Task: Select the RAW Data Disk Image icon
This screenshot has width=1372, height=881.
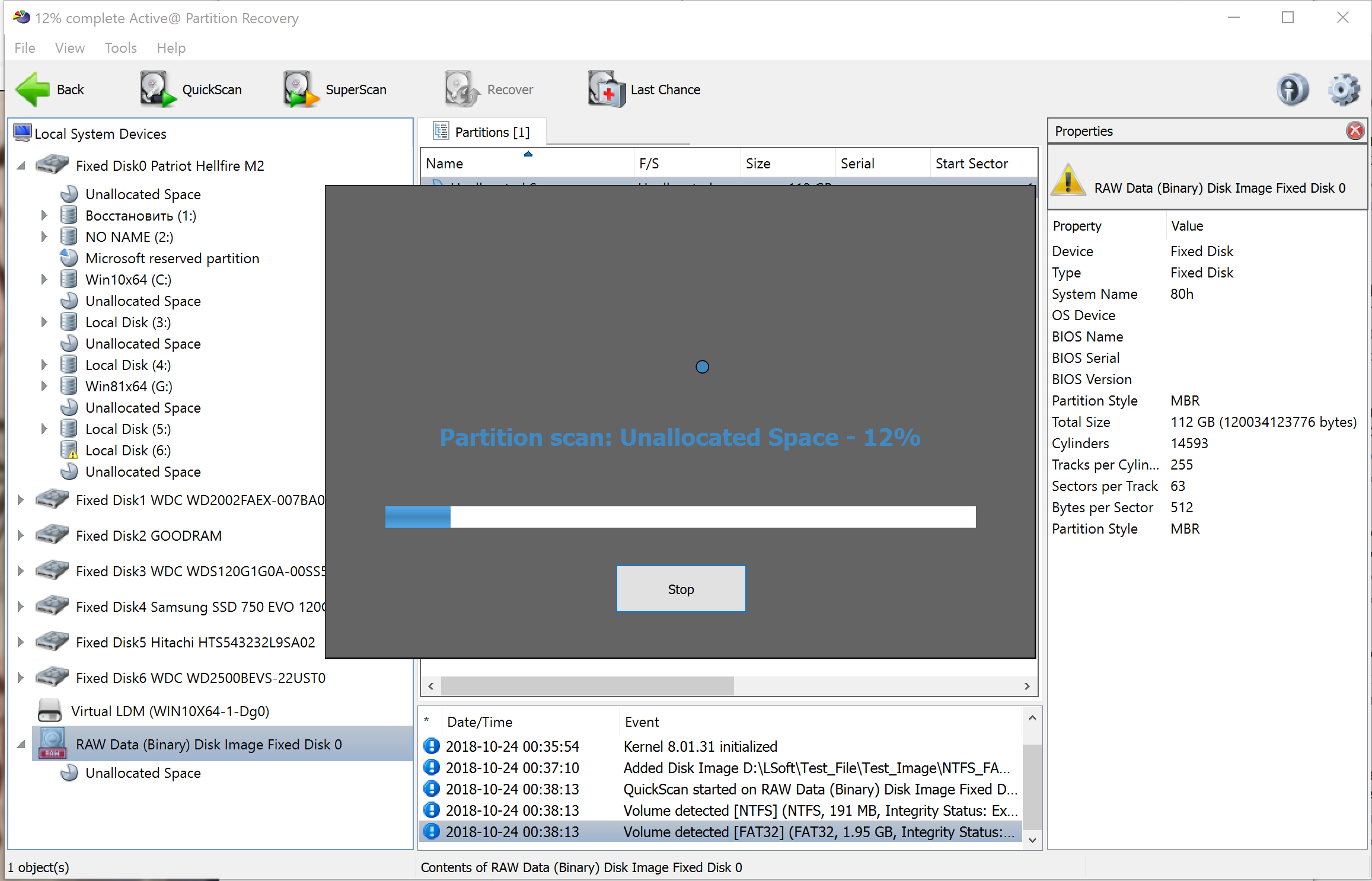Action: pyautogui.click(x=52, y=743)
